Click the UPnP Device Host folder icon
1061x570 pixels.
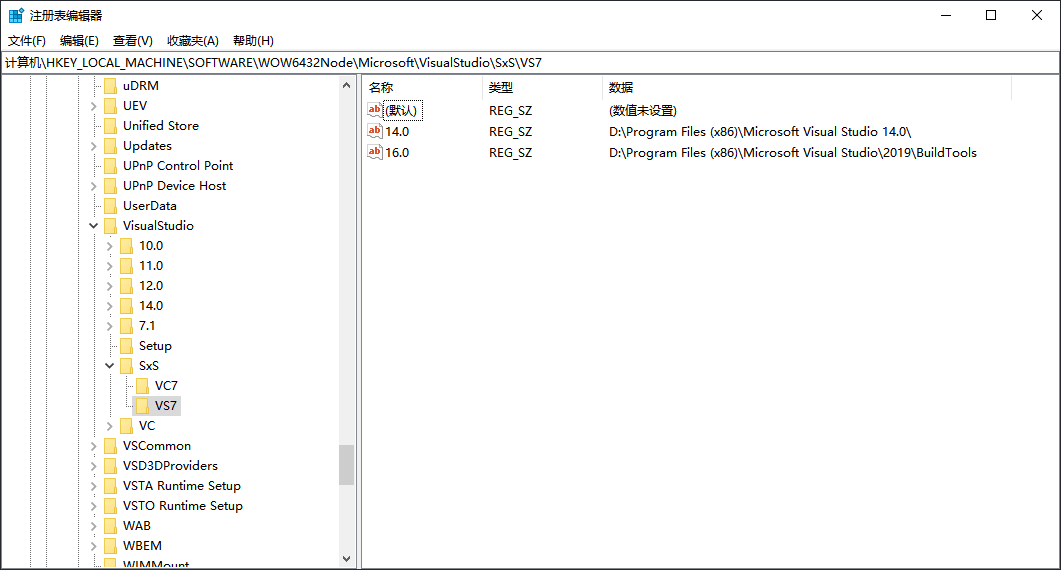110,185
